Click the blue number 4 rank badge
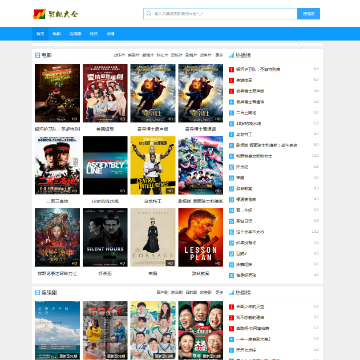 point(231,102)
